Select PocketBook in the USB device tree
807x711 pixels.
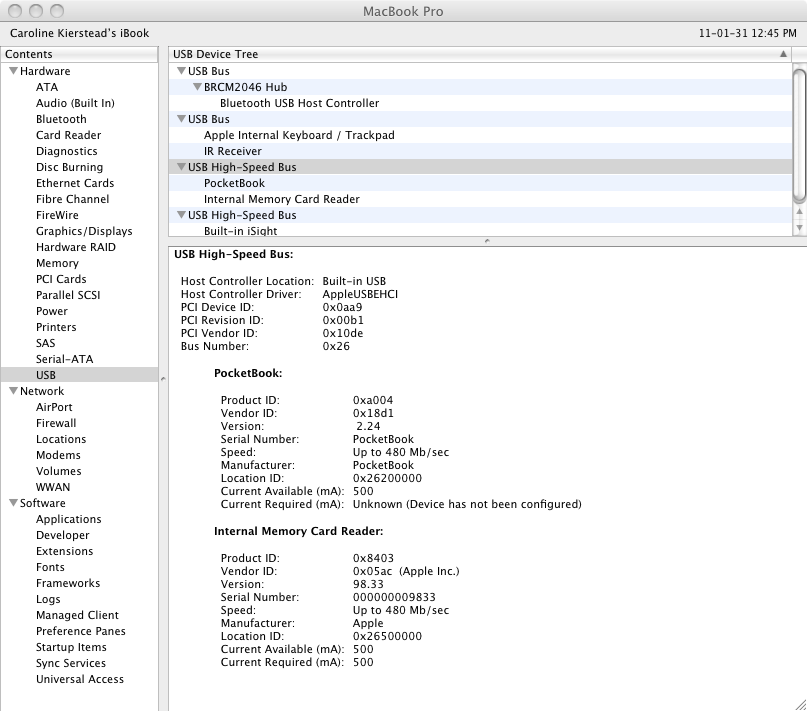234,183
